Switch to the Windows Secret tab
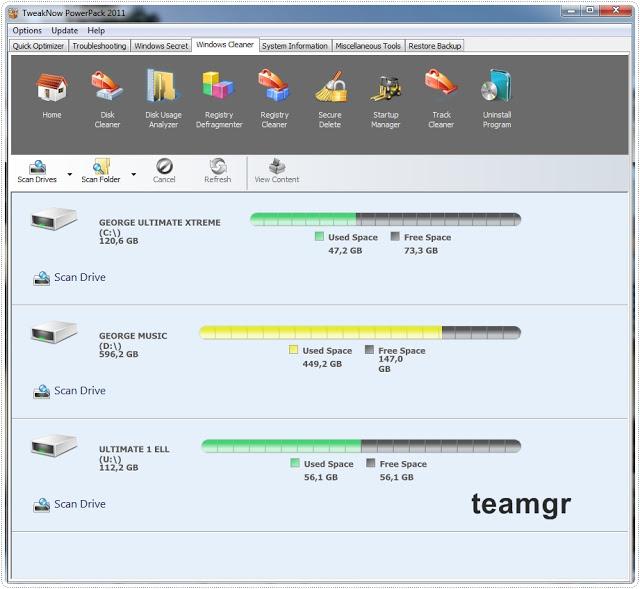 161,46
